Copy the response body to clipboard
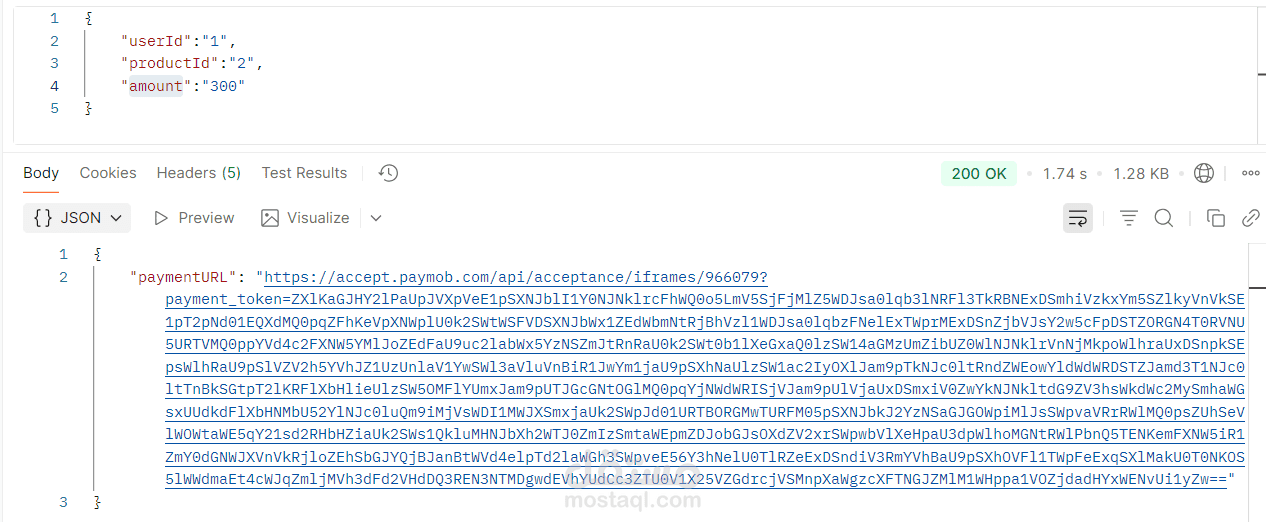 [1215, 218]
